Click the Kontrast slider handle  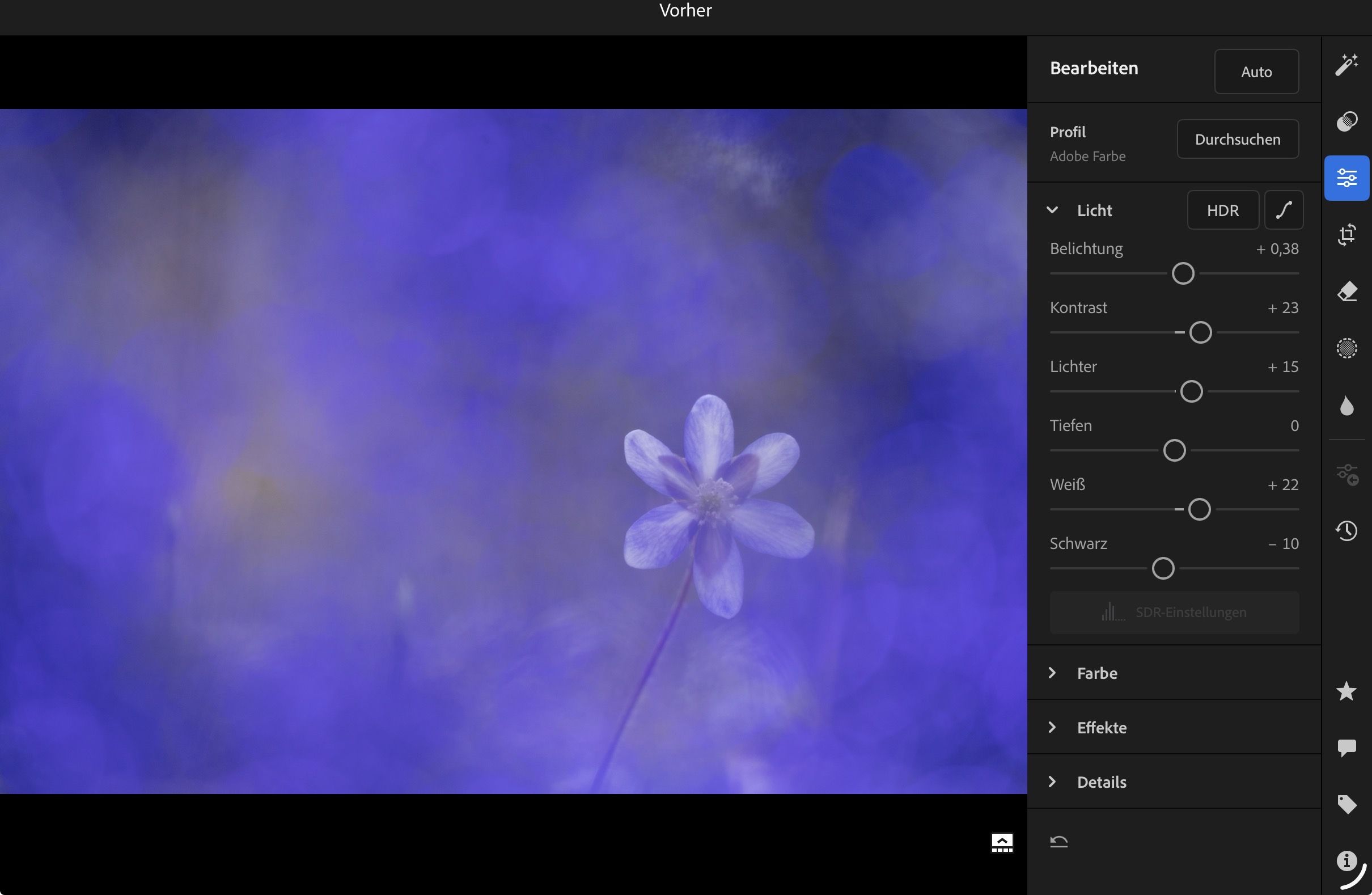click(1200, 333)
